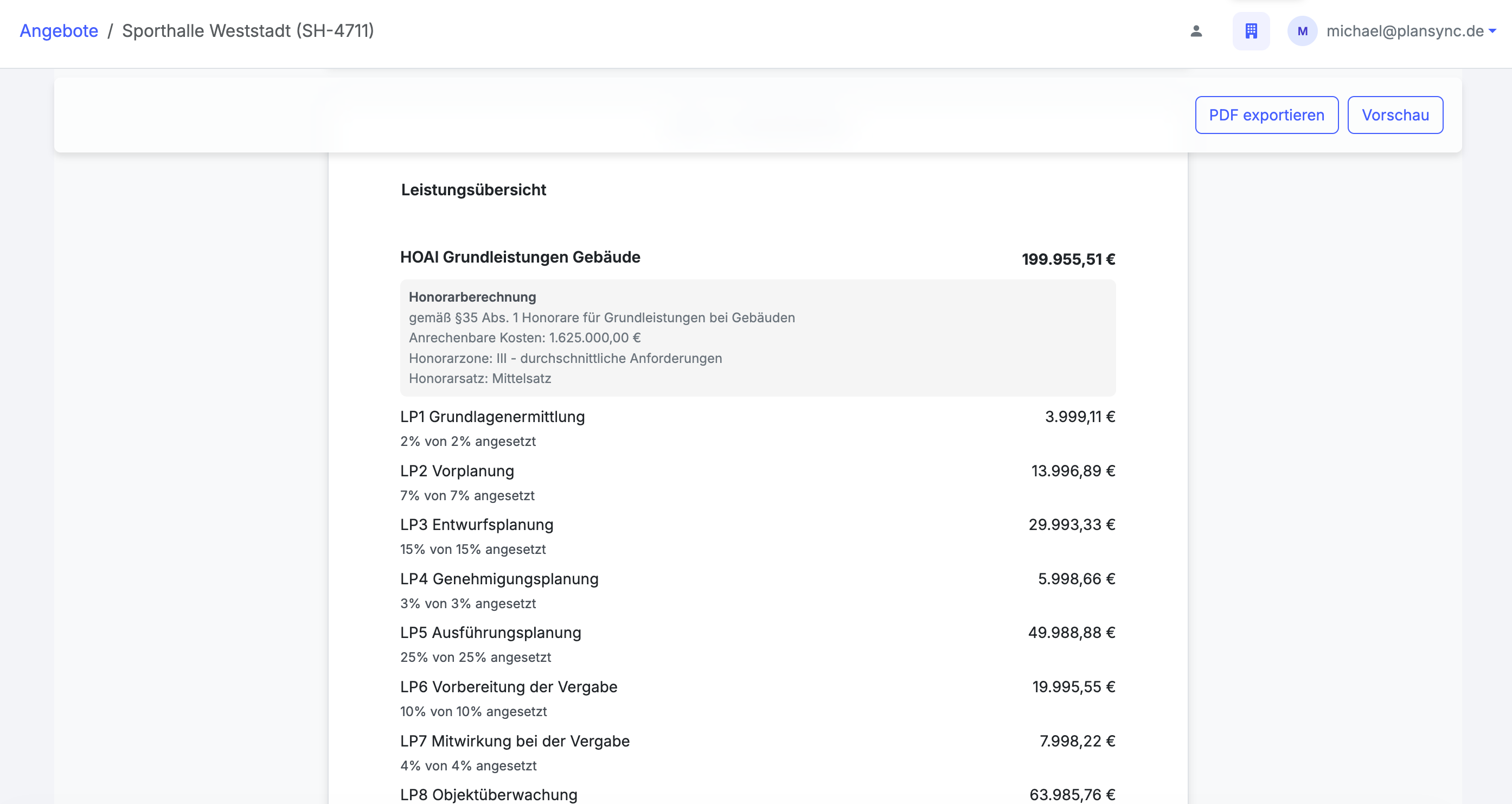Click the Leistungsübersicht heading
Image resolution: width=1512 pixels, height=804 pixels.
pyautogui.click(x=473, y=190)
